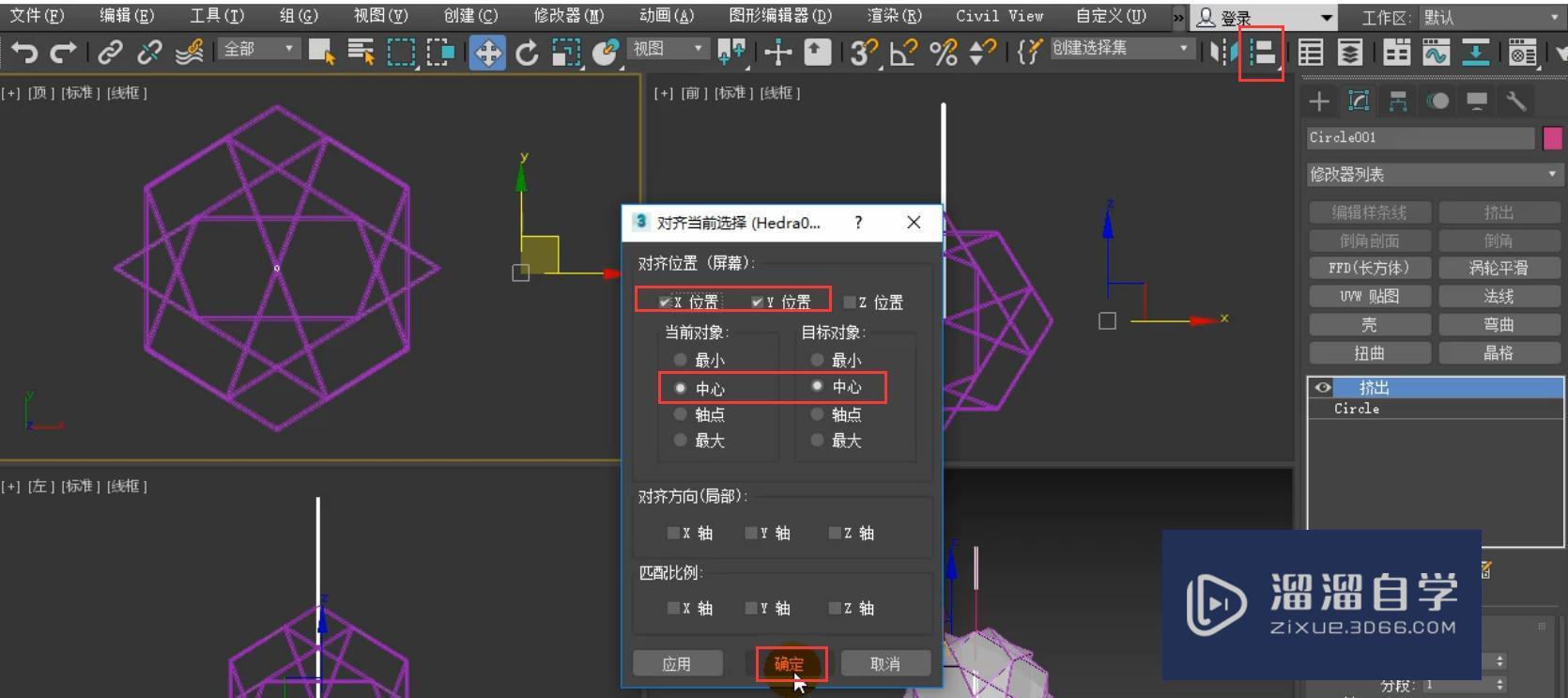Click the 应用 button
The width and height of the screenshot is (1568, 698).
click(x=677, y=664)
